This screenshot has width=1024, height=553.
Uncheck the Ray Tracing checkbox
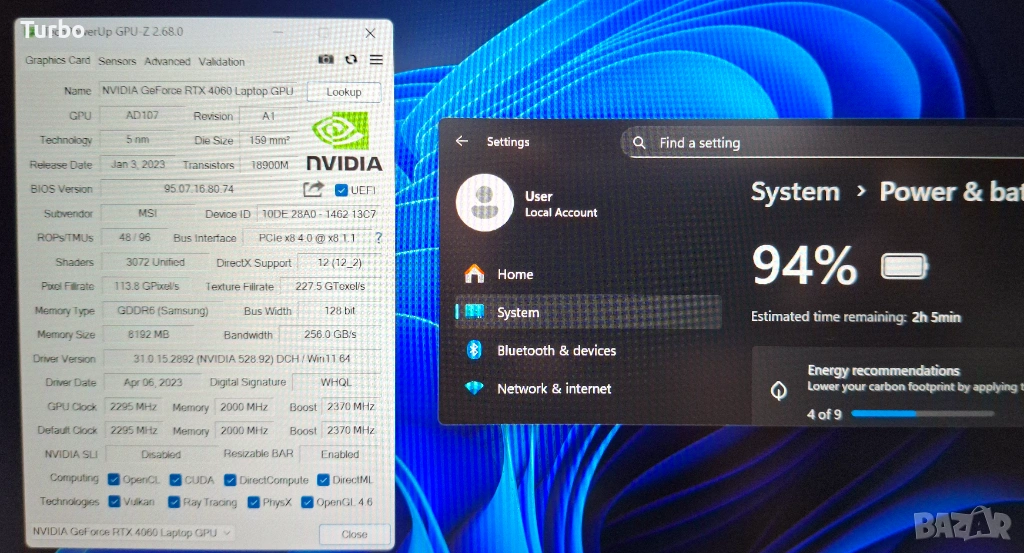click(x=175, y=502)
